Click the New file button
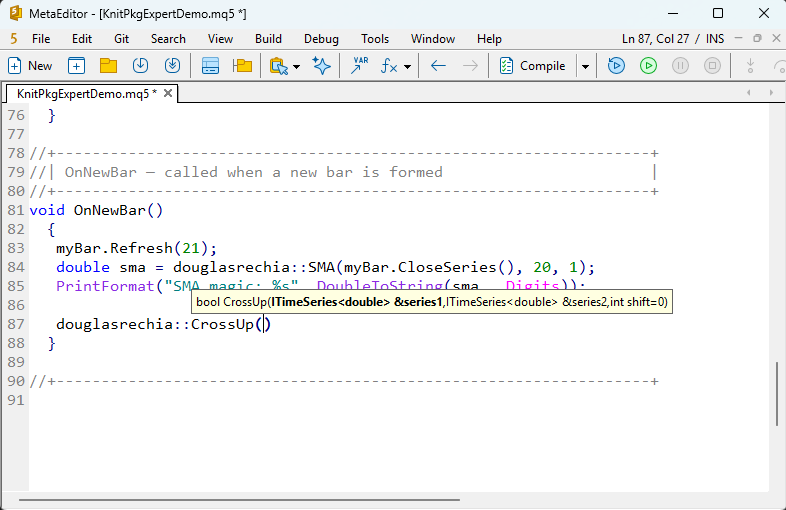The width and height of the screenshot is (786, 510). point(30,66)
